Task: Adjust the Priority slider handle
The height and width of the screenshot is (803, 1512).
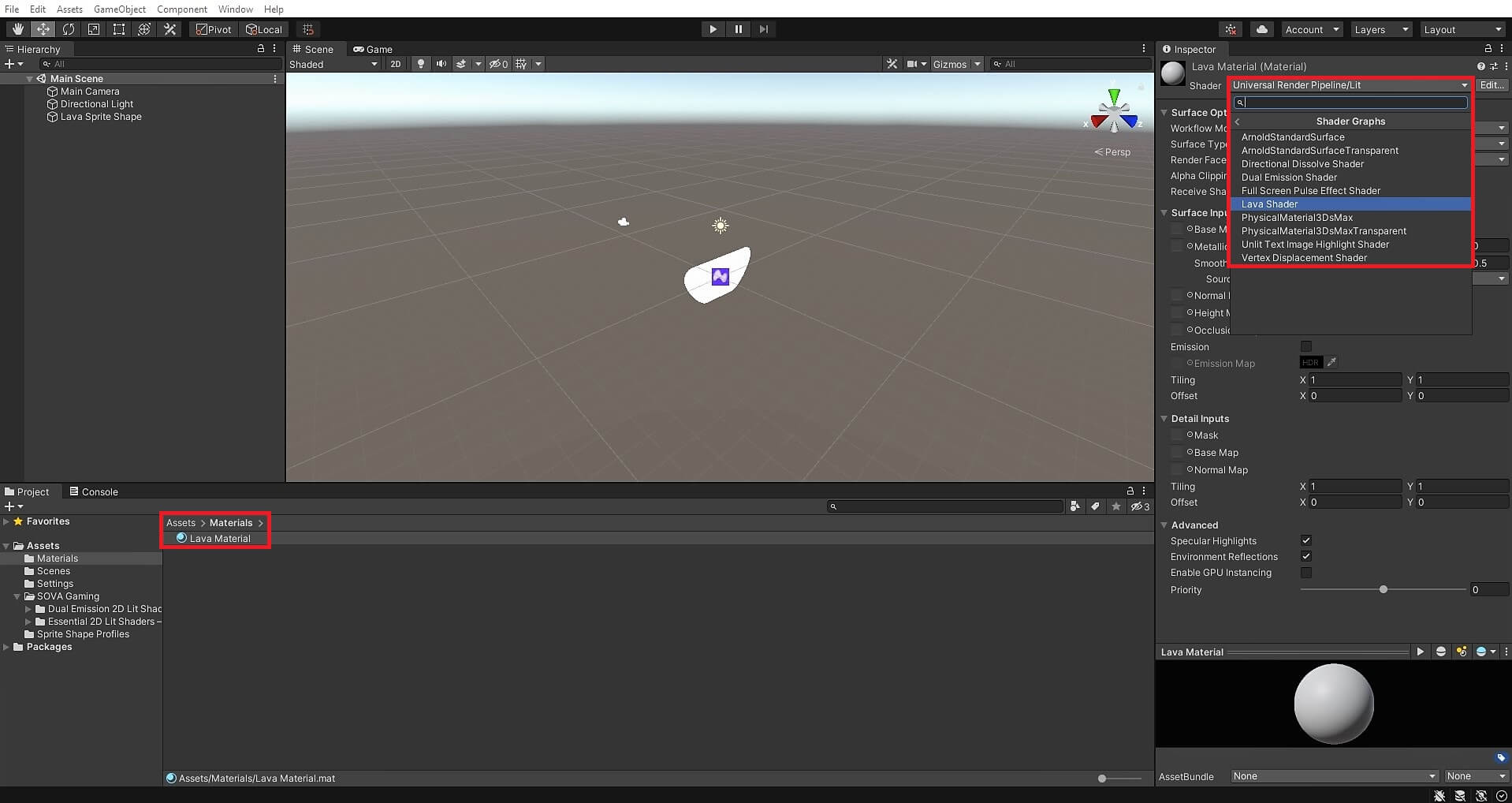Action: point(1384,589)
